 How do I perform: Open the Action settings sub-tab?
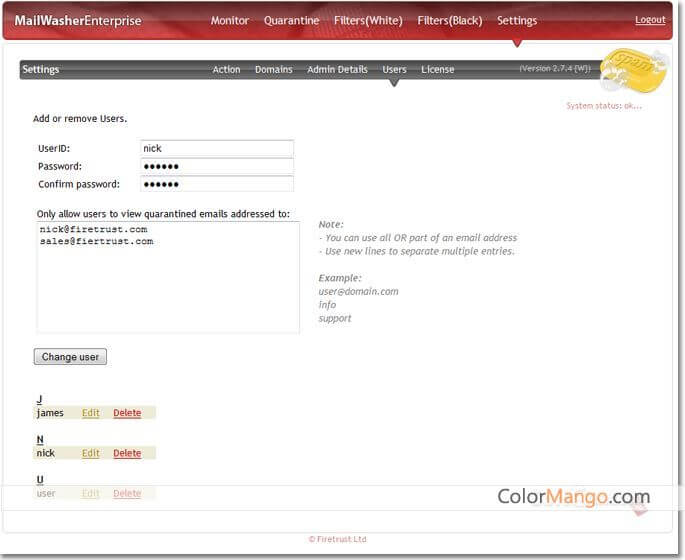click(226, 70)
